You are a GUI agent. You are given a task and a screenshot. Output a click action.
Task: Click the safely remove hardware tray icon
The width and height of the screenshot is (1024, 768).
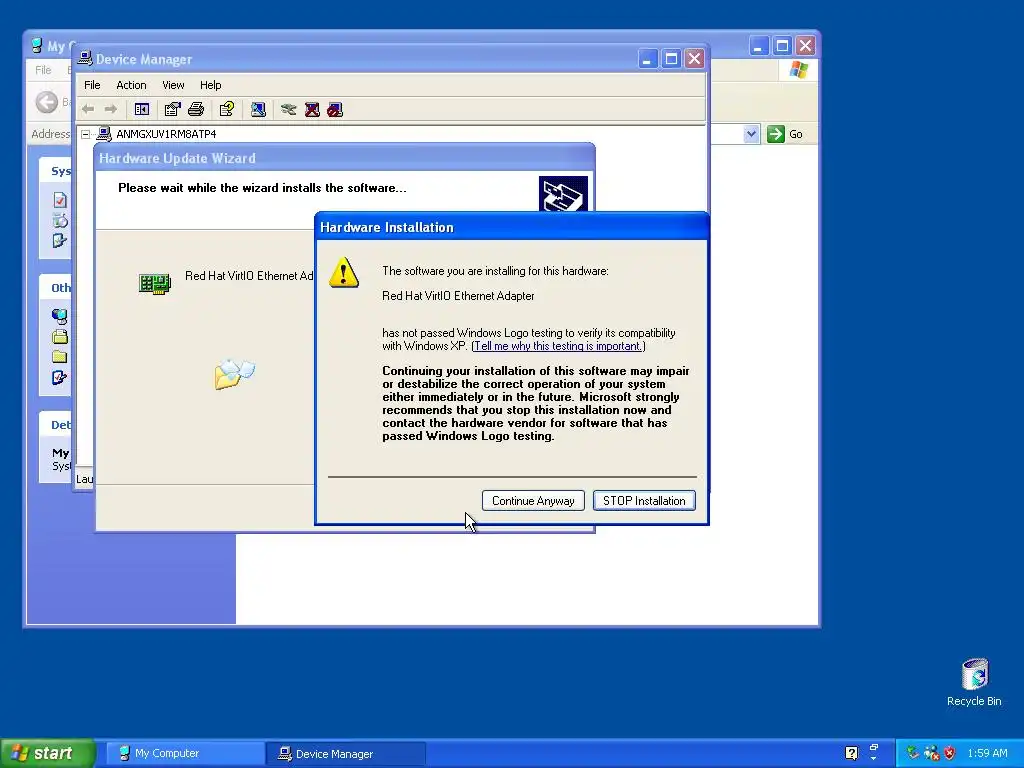912,753
